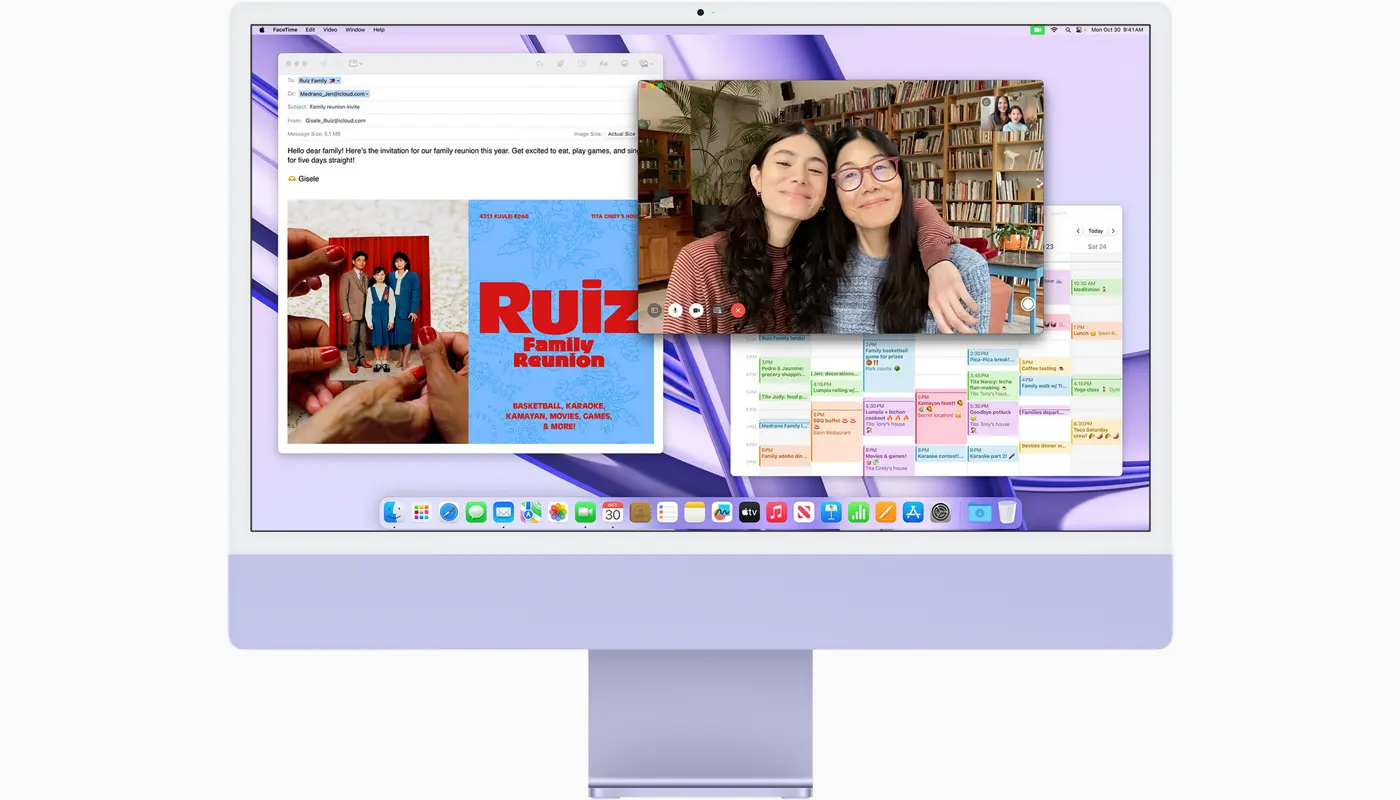The height and width of the screenshot is (800, 1400).
Task: Open Keynote from the Dock
Action: (831, 512)
